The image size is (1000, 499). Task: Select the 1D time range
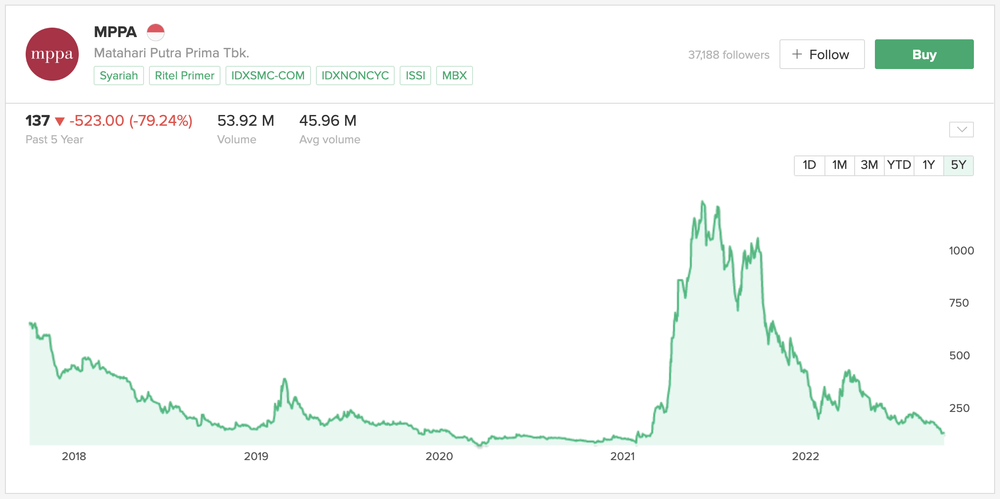pos(809,165)
